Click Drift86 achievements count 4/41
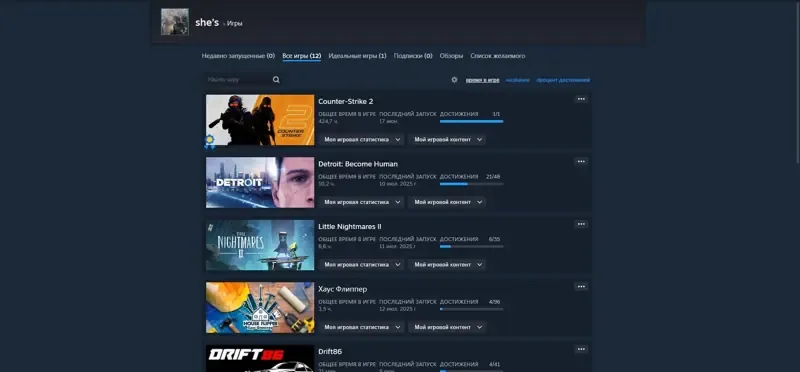This screenshot has height=372, width=800. point(494,364)
